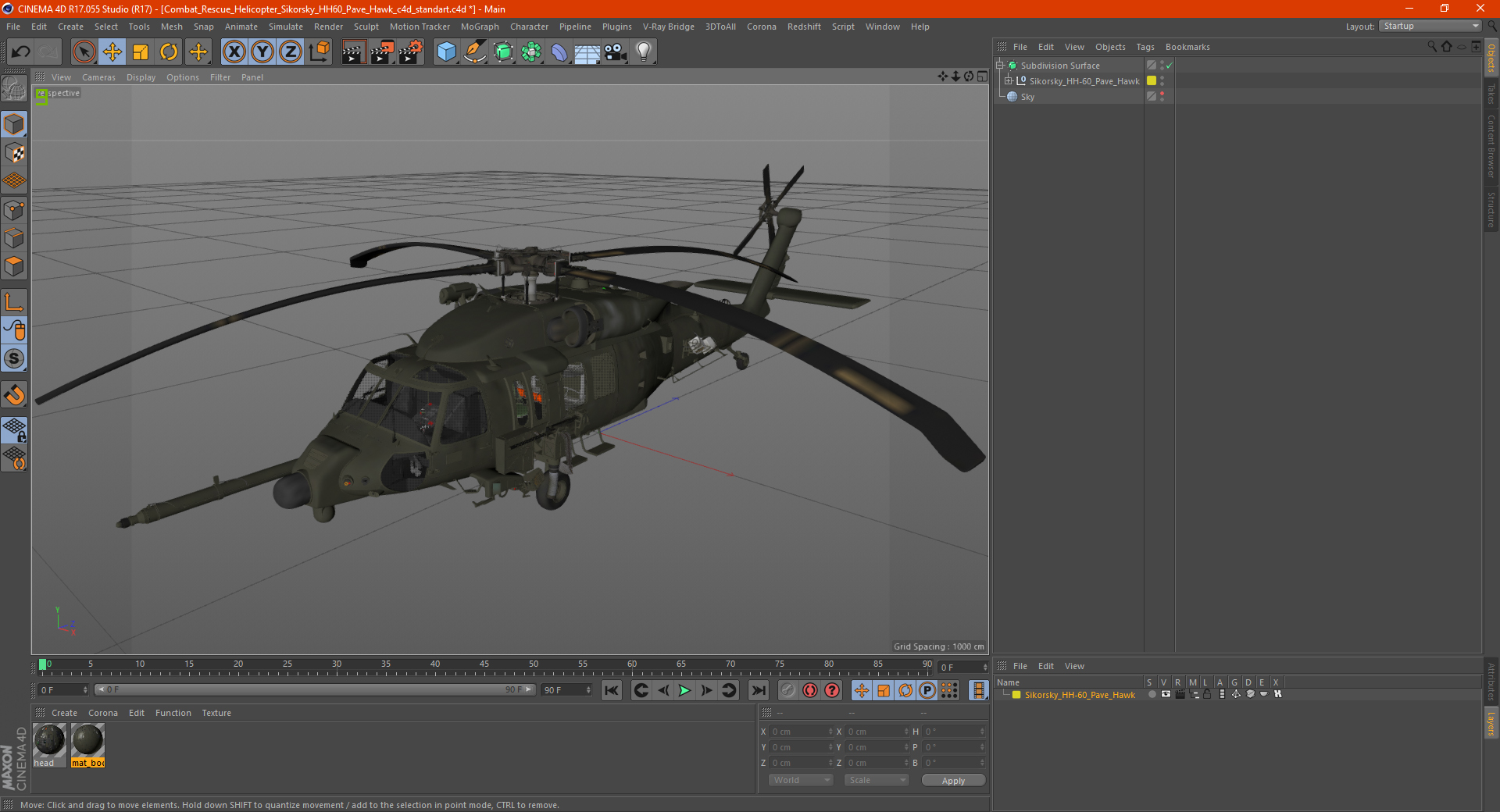Toggle Snap enable (S icon)

click(x=14, y=358)
